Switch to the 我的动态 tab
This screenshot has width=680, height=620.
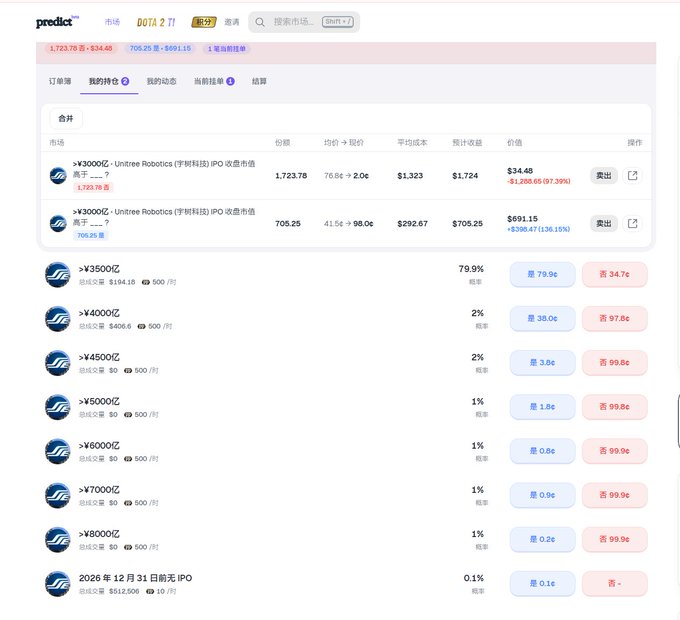[161, 81]
